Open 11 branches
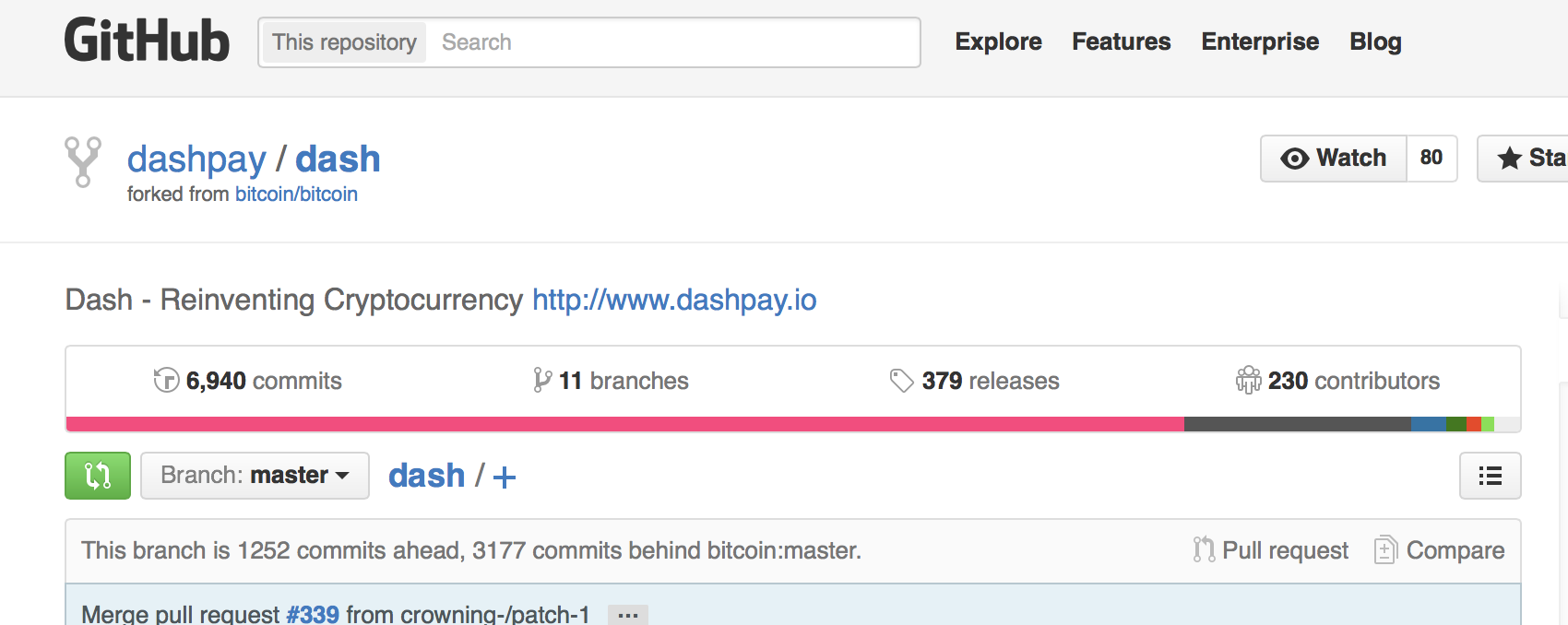This screenshot has height=625, width=1568. coord(611,380)
